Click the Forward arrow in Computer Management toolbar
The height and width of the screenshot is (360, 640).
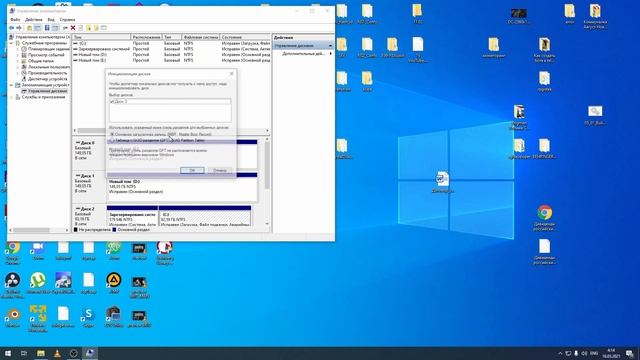tap(19, 28)
